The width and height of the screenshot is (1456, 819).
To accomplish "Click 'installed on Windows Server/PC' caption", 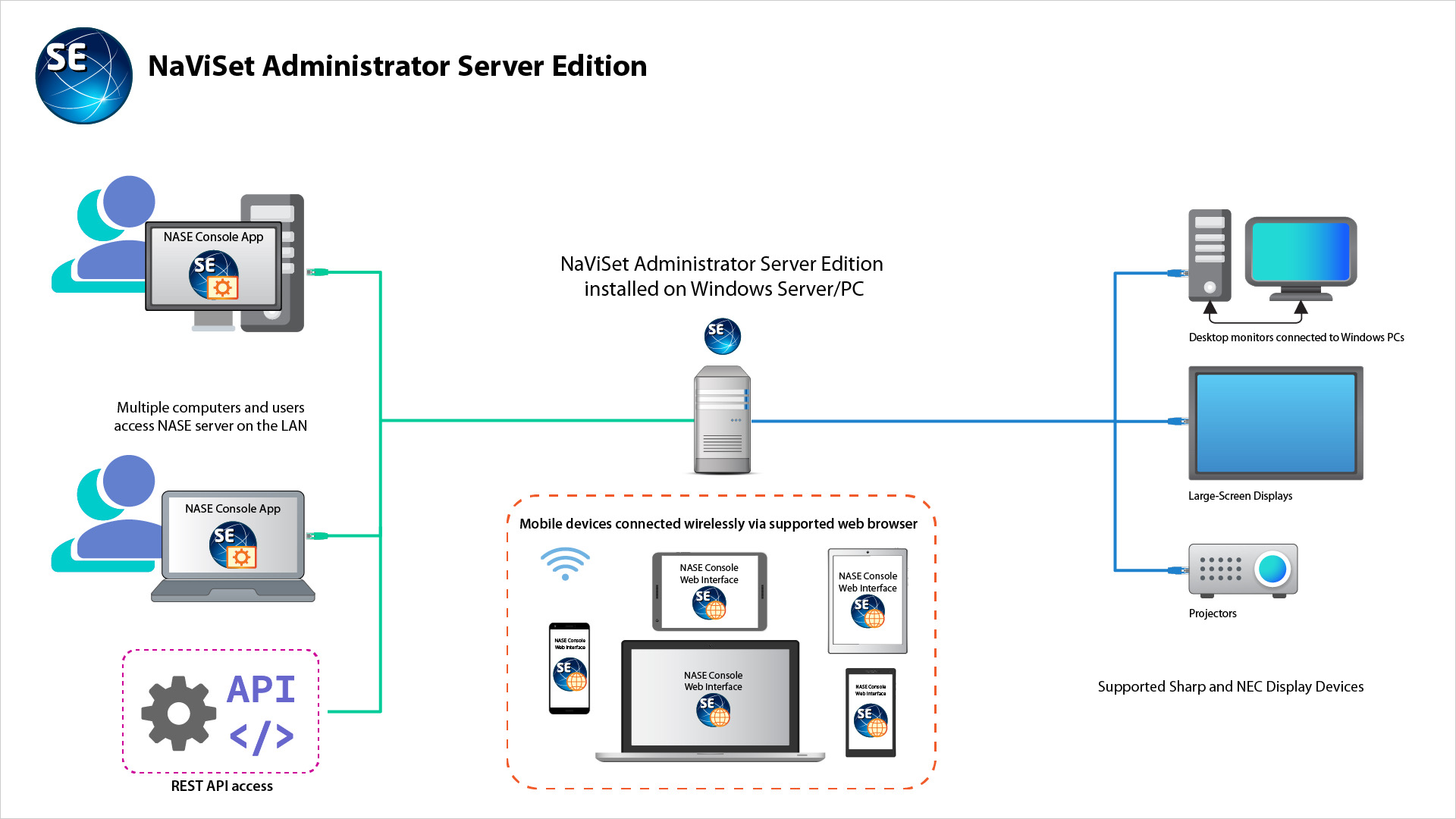I will pyautogui.click(x=723, y=289).
